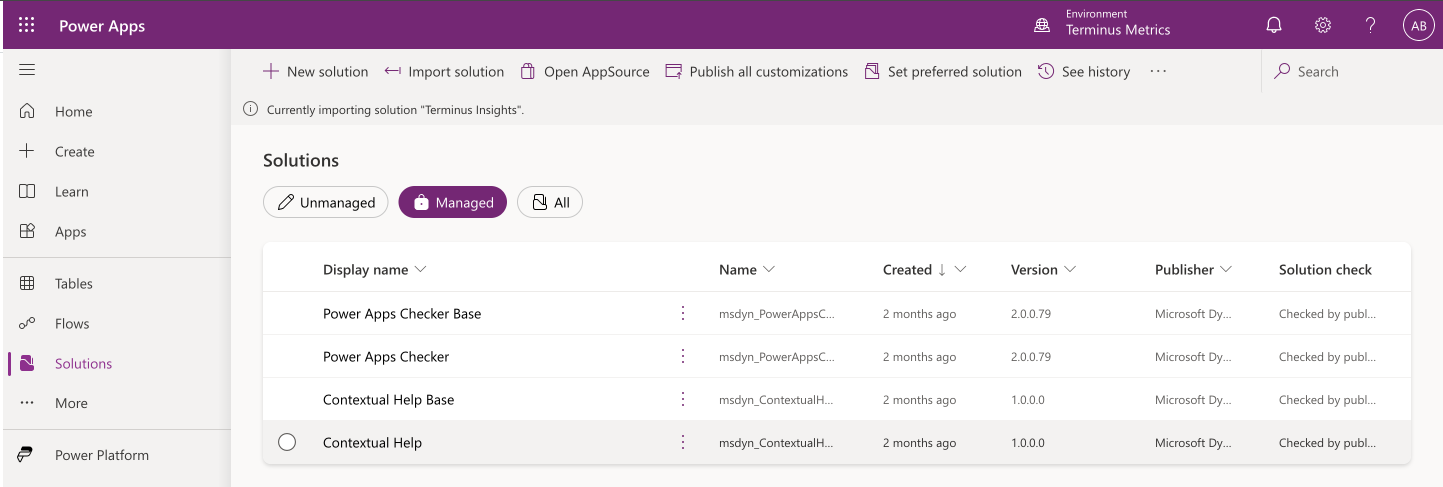Click Set preferred solution

[942, 72]
